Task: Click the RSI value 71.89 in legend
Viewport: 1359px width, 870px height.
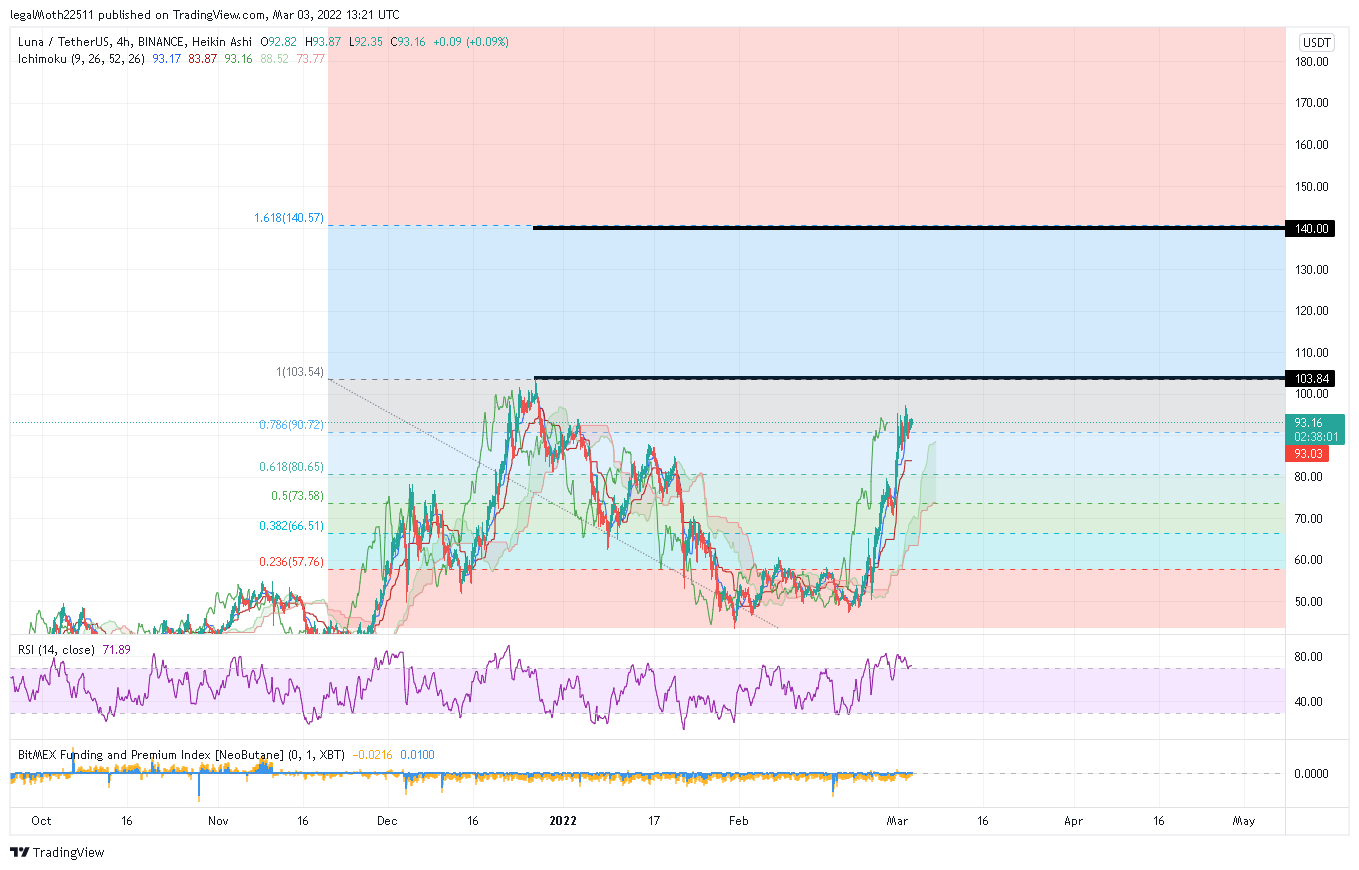Action: coord(115,650)
